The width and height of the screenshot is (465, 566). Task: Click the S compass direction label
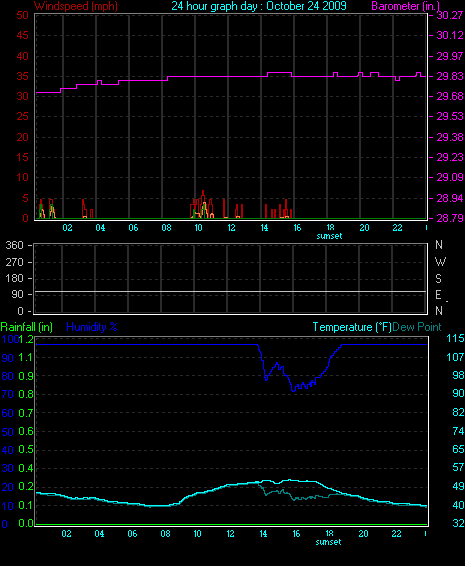(x=438, y=278)
